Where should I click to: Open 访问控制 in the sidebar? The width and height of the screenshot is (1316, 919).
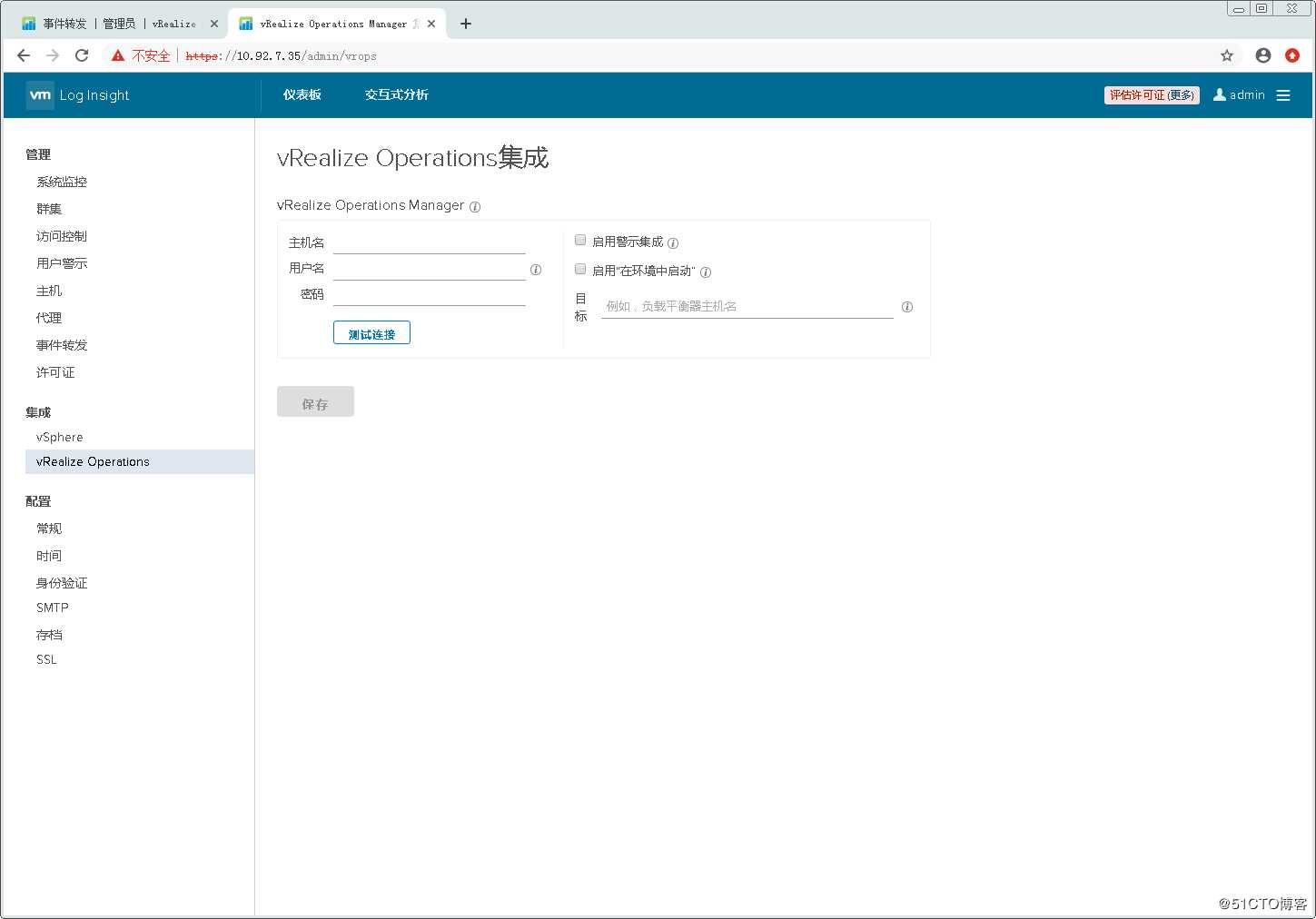[62, 236]
